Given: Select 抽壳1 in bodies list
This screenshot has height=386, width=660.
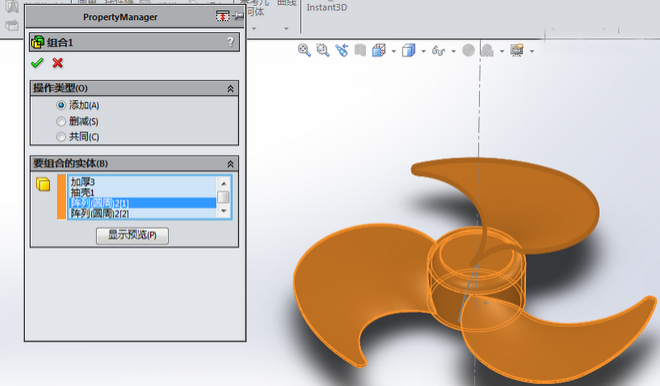Looking at the screenshot, I should (x=142, y=192).
